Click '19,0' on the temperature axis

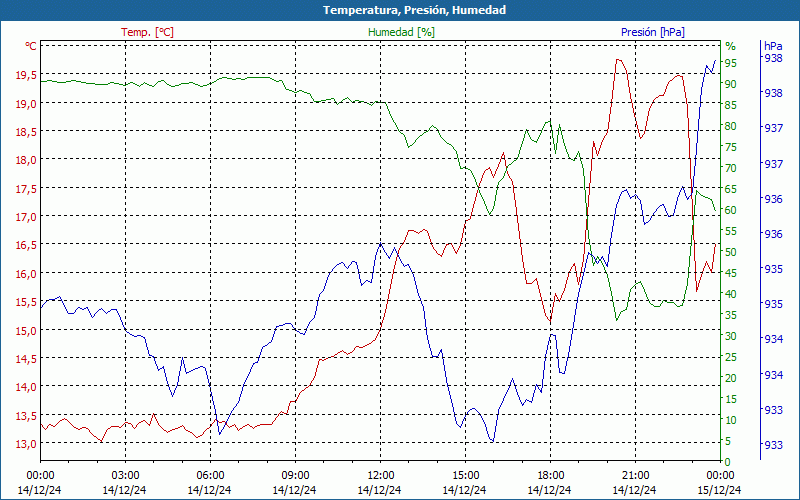tap(26, 104)
